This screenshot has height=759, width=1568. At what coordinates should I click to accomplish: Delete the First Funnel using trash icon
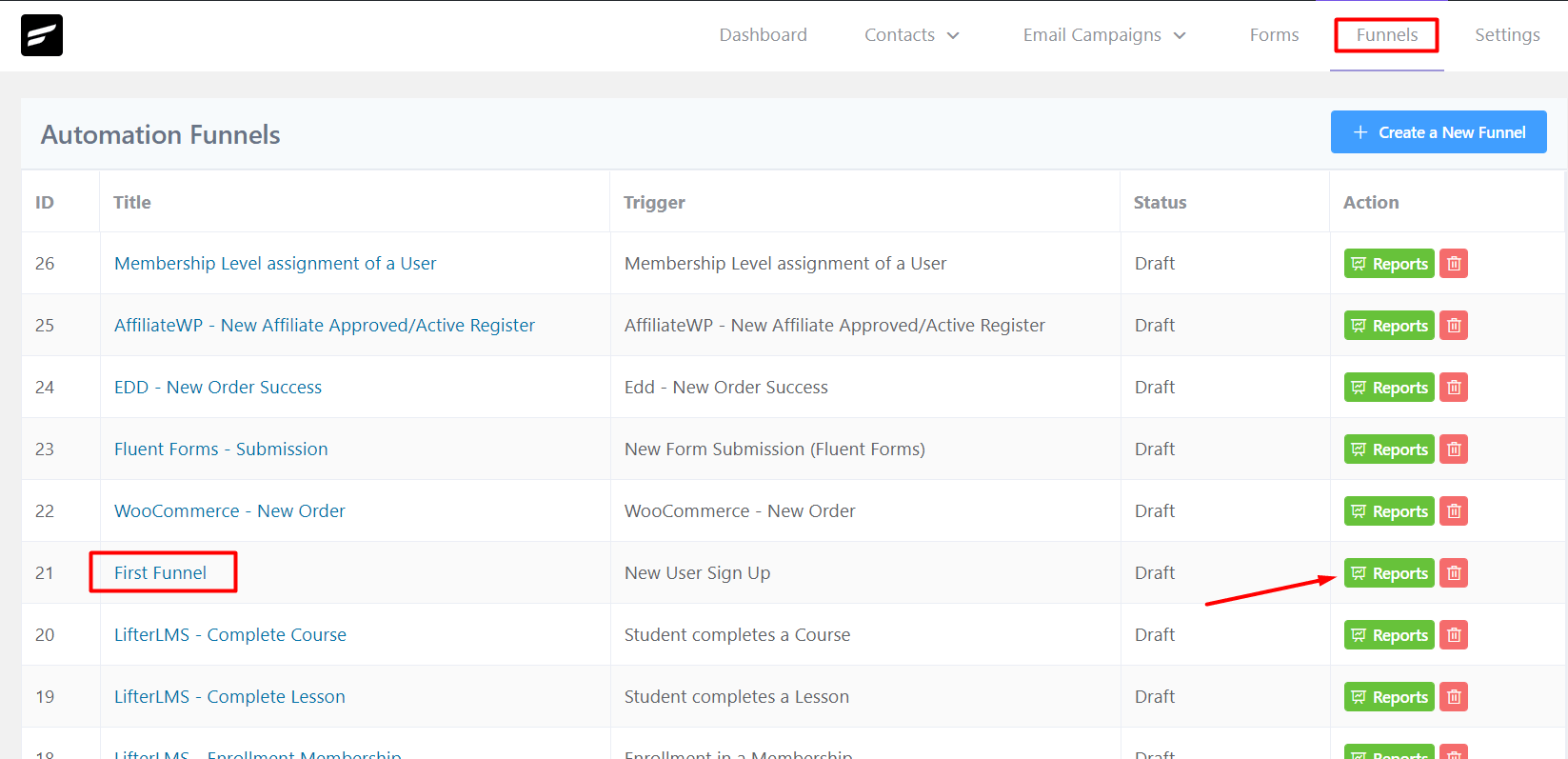point(1454,573)
